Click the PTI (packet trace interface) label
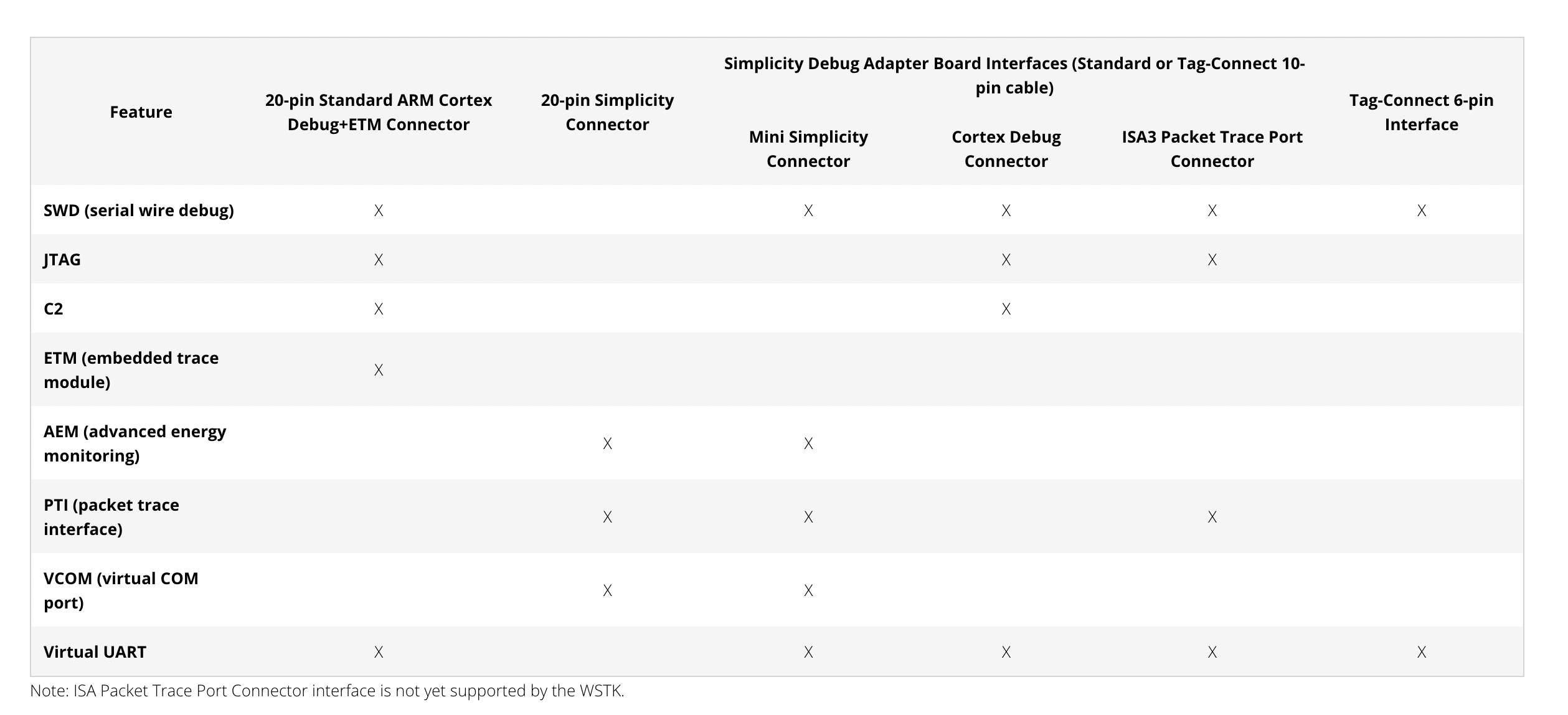 pyautogui.click(x=111, y=517)
